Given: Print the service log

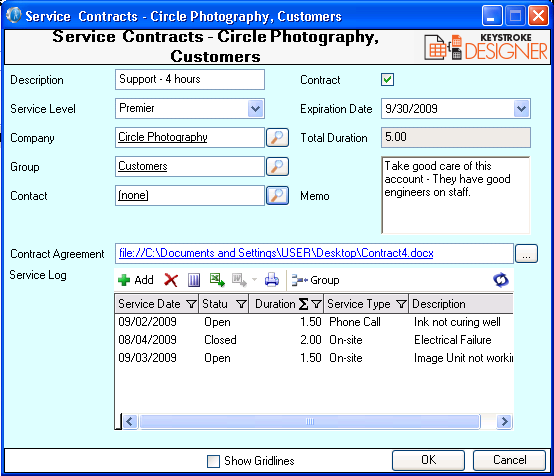Looking at the screenshot, I should 272,280.
